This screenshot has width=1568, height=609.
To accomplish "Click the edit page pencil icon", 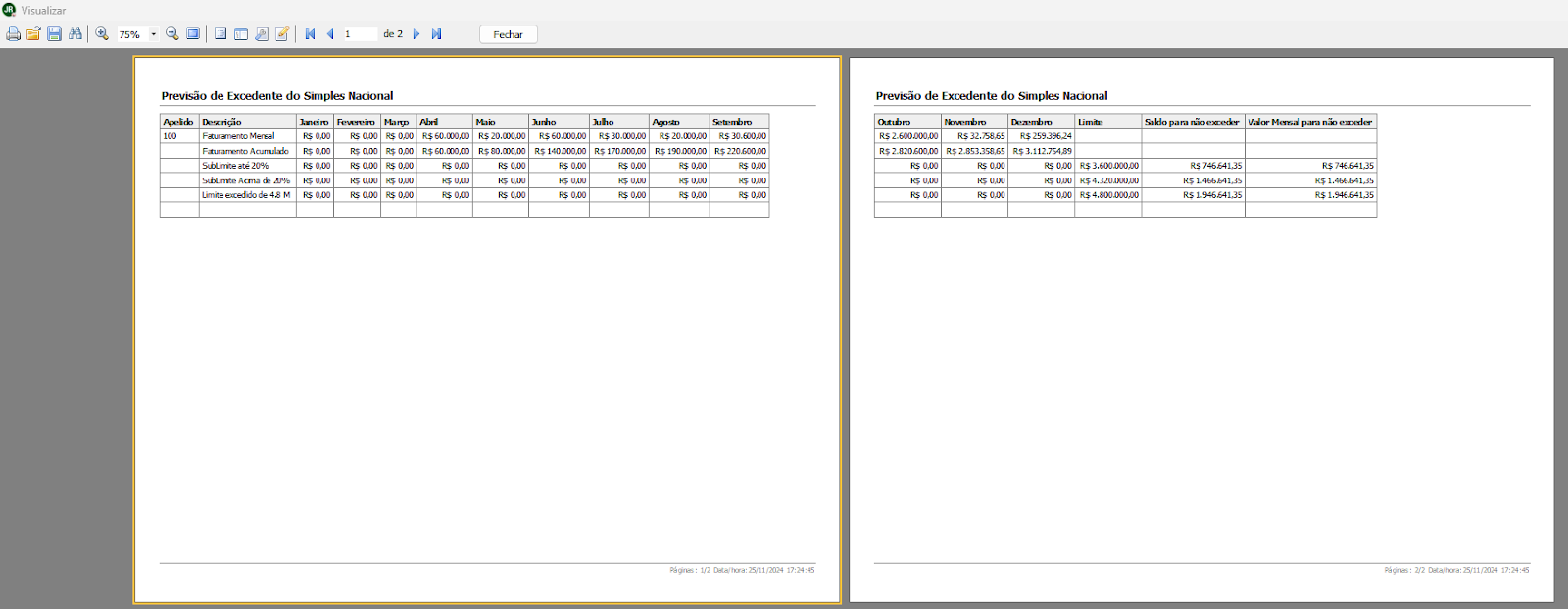I will point(282,34).
